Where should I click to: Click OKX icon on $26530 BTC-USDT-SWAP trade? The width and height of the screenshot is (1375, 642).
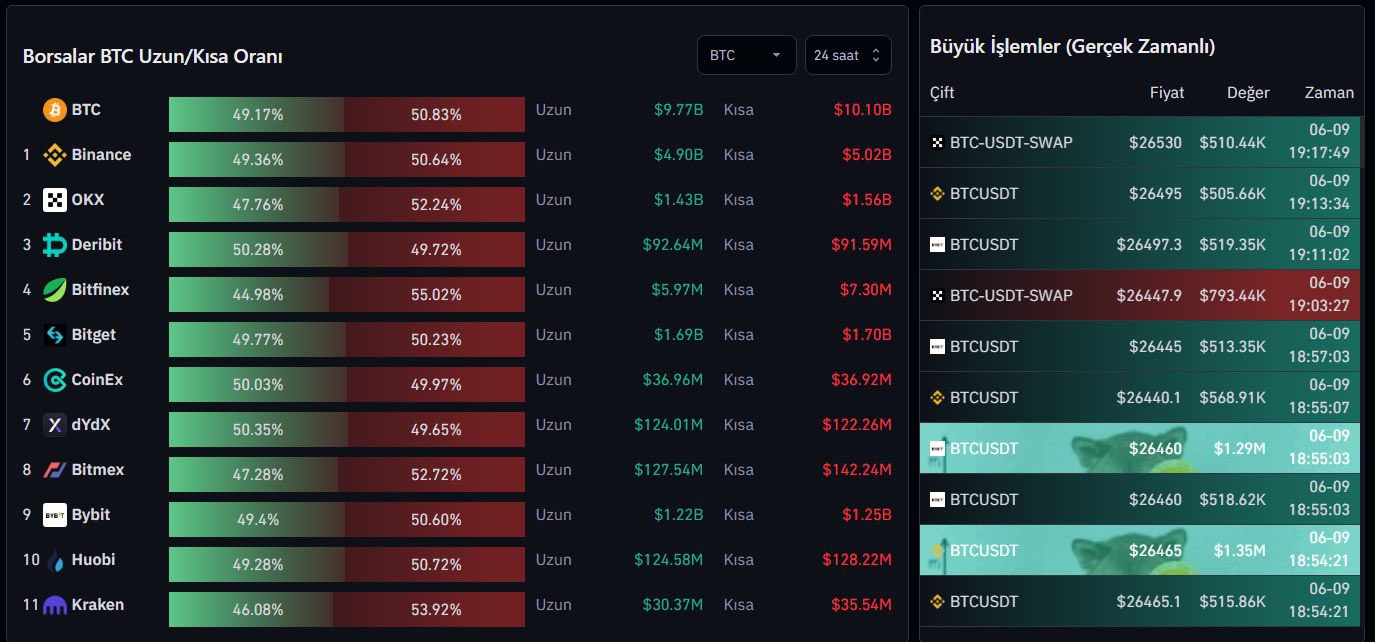938,143
